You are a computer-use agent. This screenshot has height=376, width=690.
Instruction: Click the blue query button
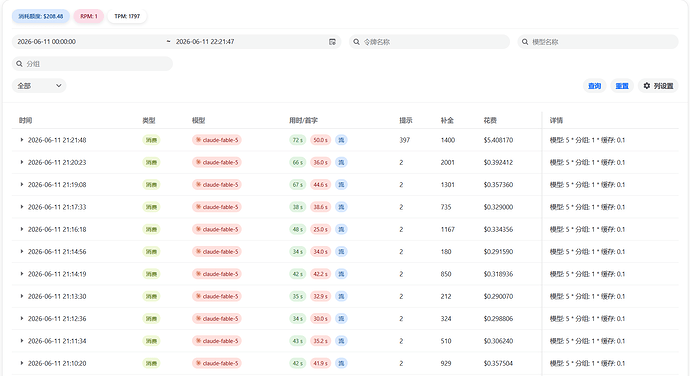coord(595,86)
